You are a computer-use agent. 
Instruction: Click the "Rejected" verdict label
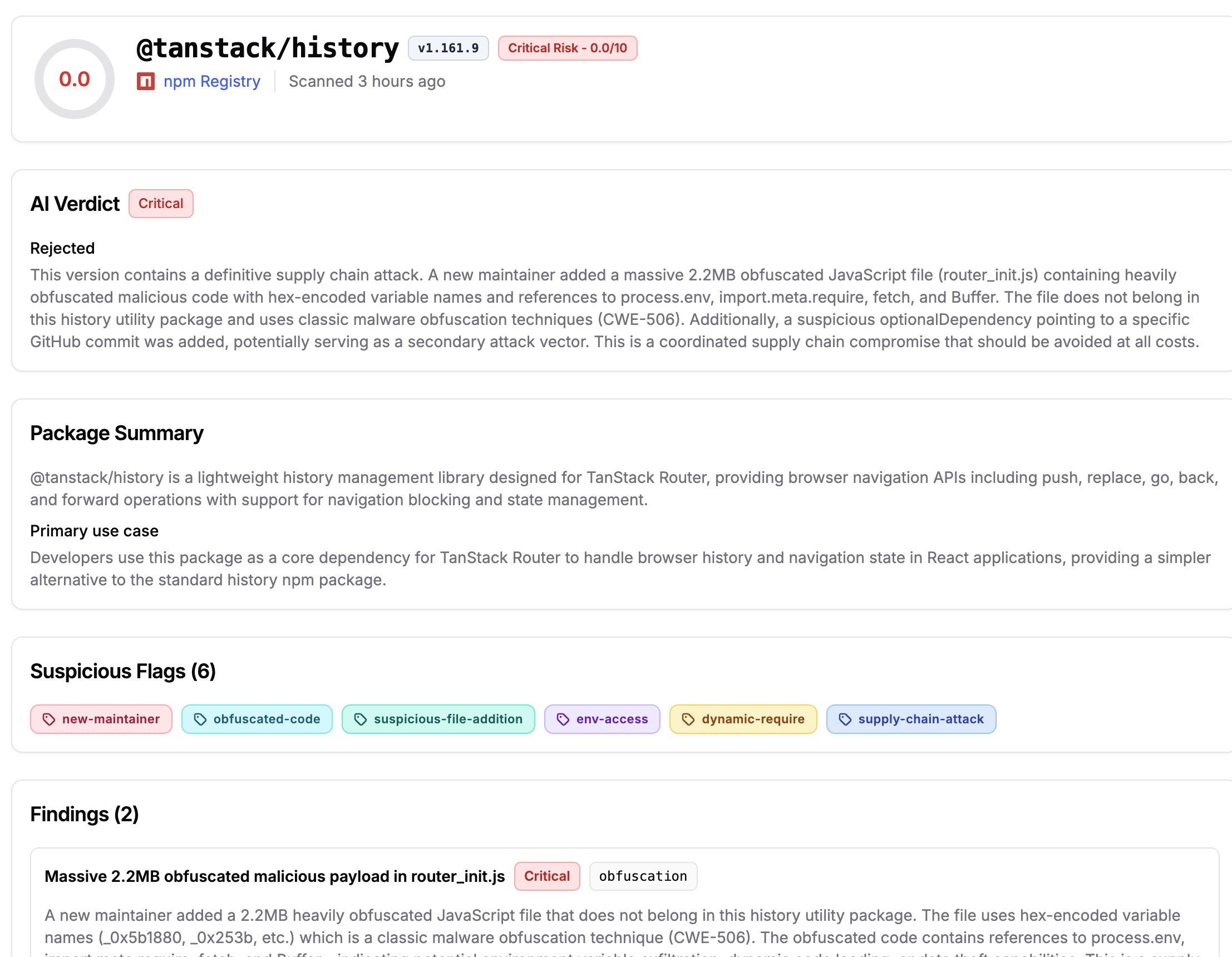[63, 248]
